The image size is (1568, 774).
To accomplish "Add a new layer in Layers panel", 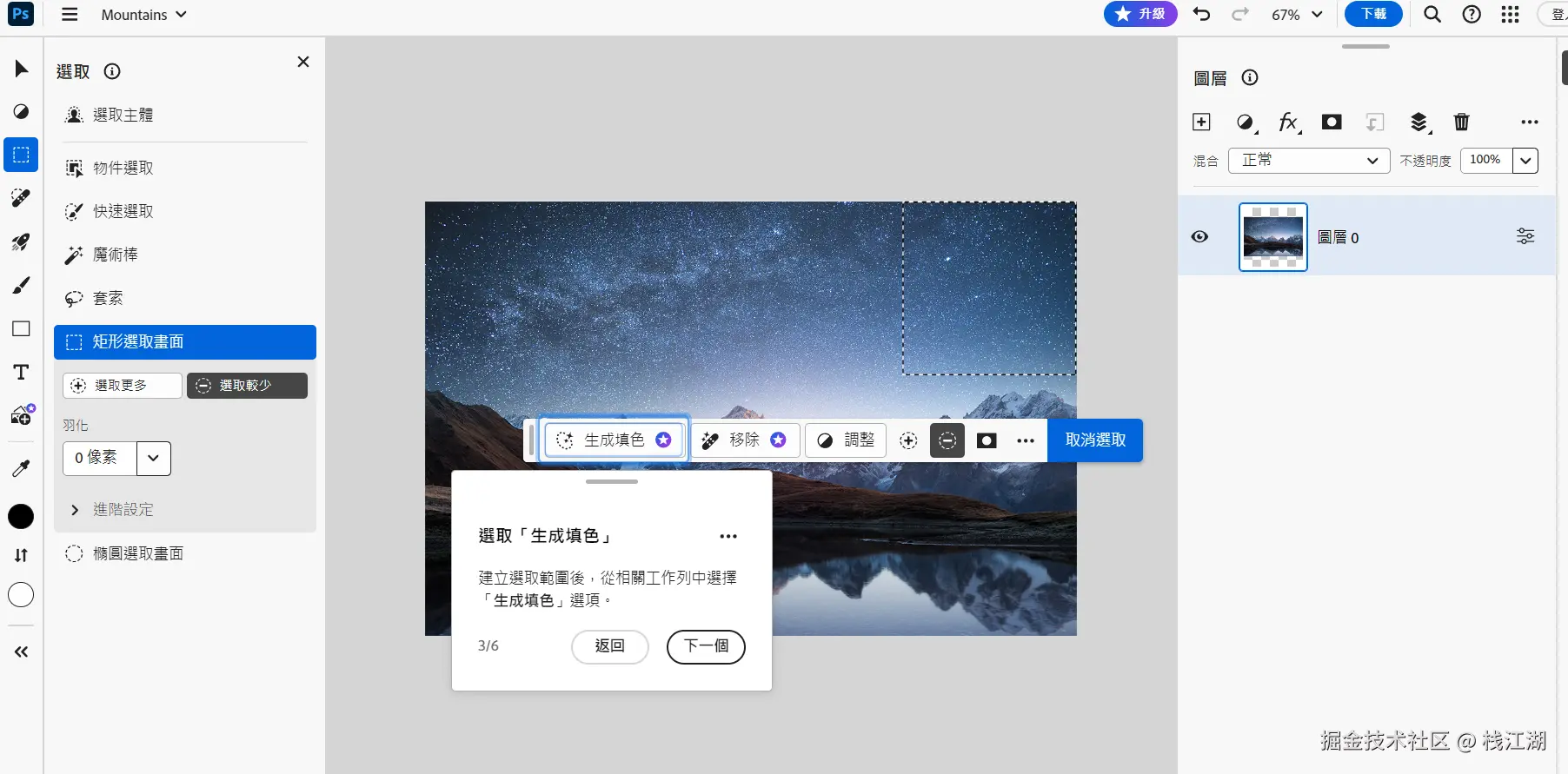I will pos(1201,122).
